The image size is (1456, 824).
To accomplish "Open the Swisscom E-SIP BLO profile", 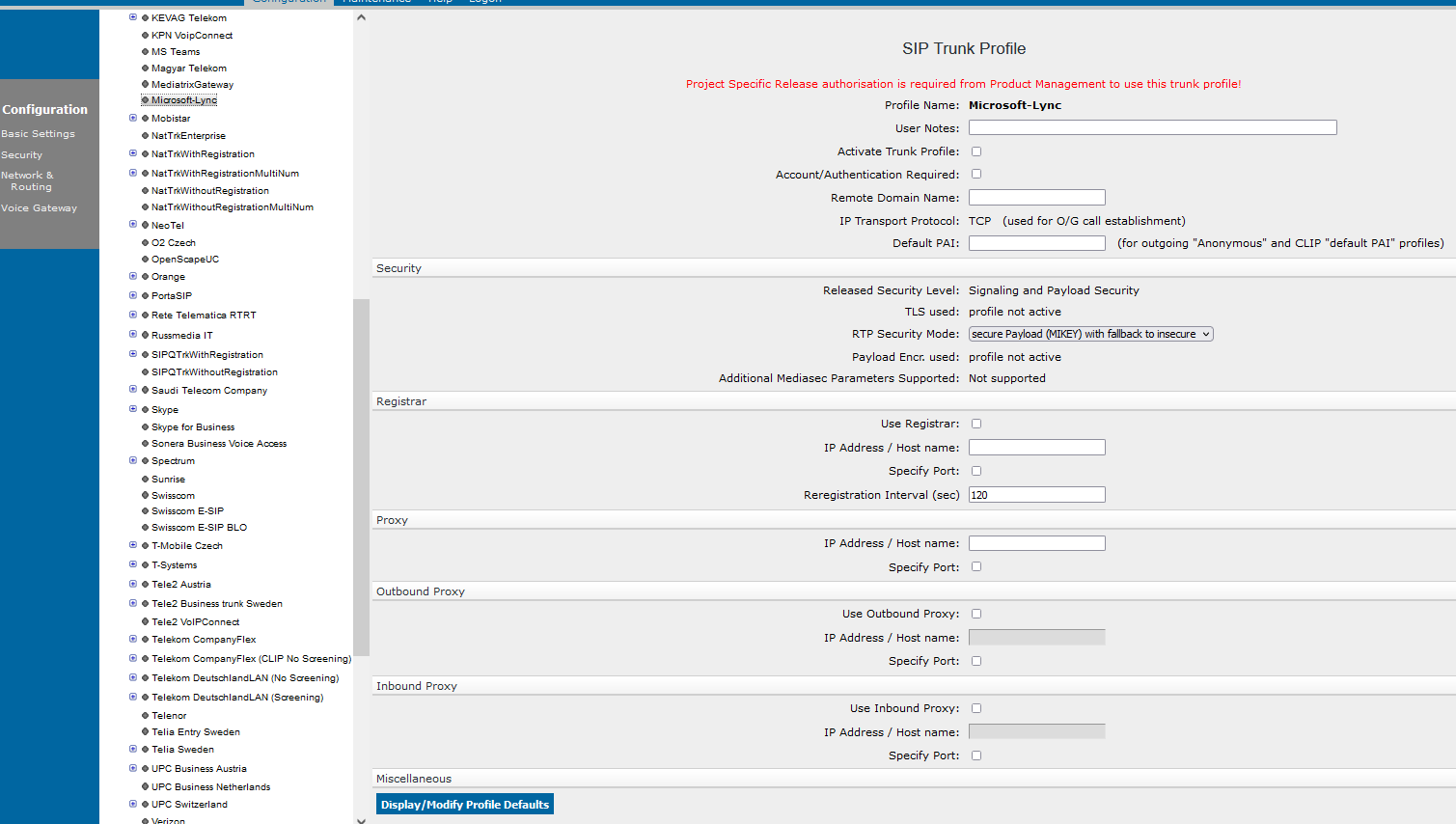I will [x=199, y=528].
